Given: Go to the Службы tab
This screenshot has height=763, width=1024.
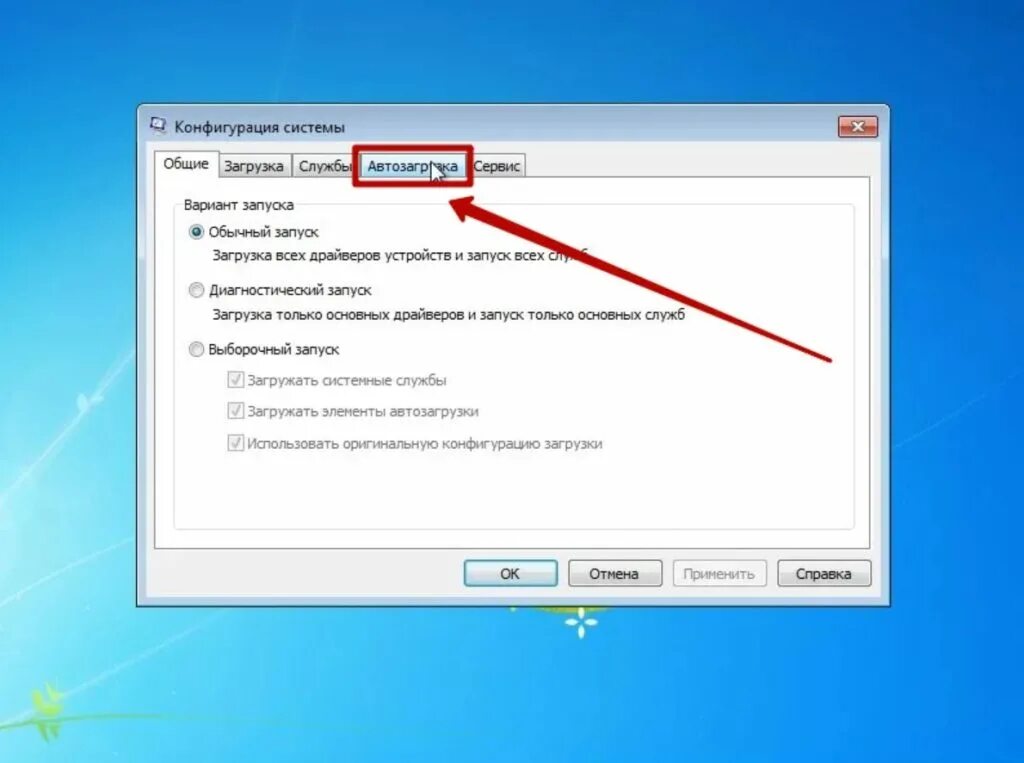Looking at the screenshot, I should (x=323, y=166).
